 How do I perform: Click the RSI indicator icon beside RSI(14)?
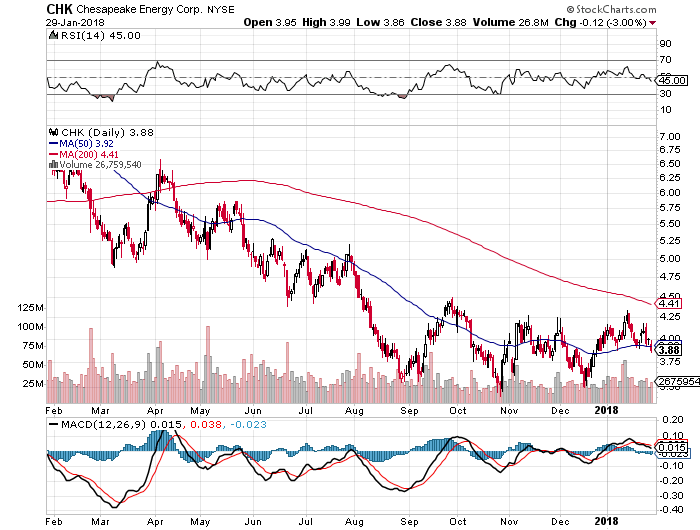coord(54,35)
